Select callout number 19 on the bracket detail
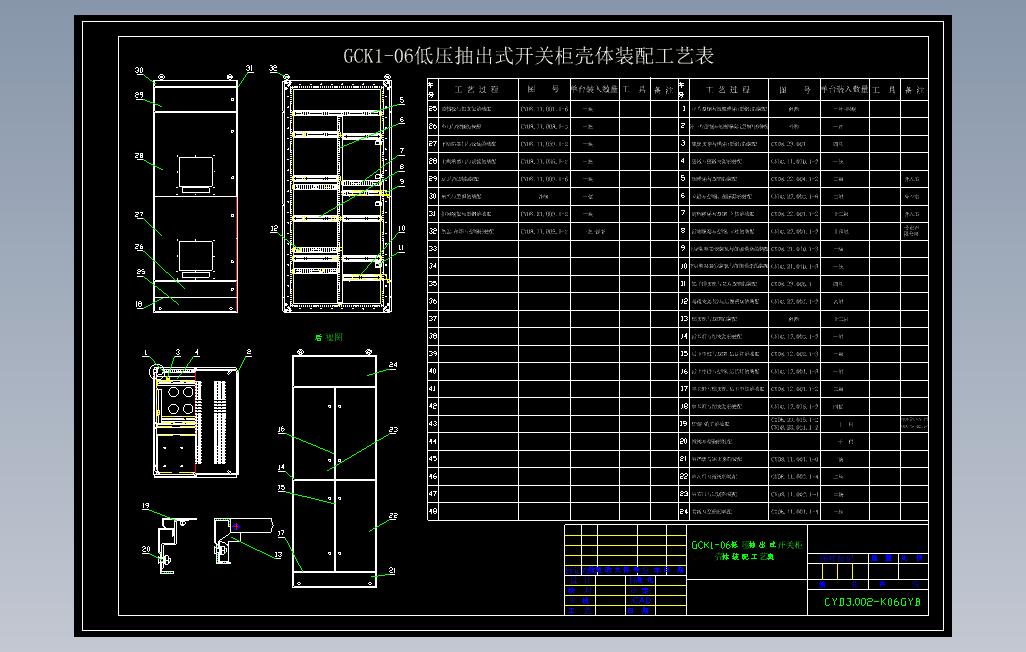 pos(146,506)
